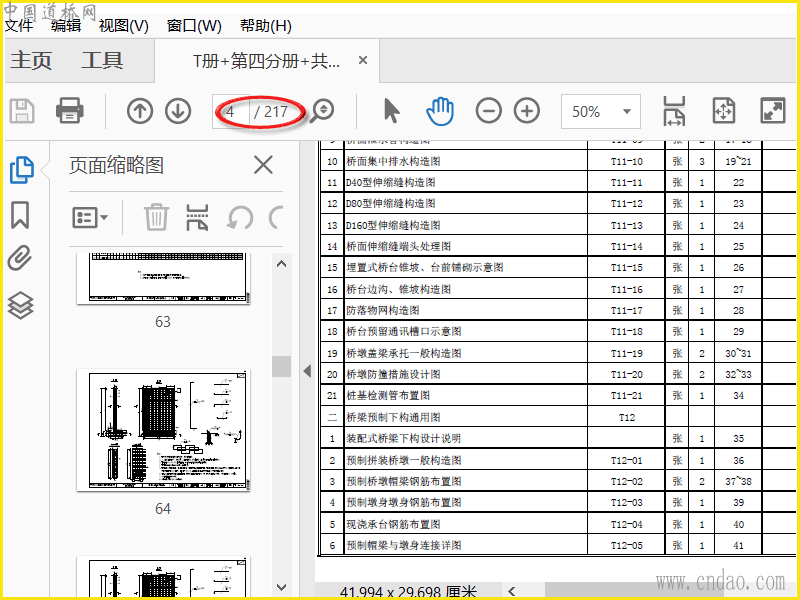Delete selected pages trash icon

(x=156, y=217)
